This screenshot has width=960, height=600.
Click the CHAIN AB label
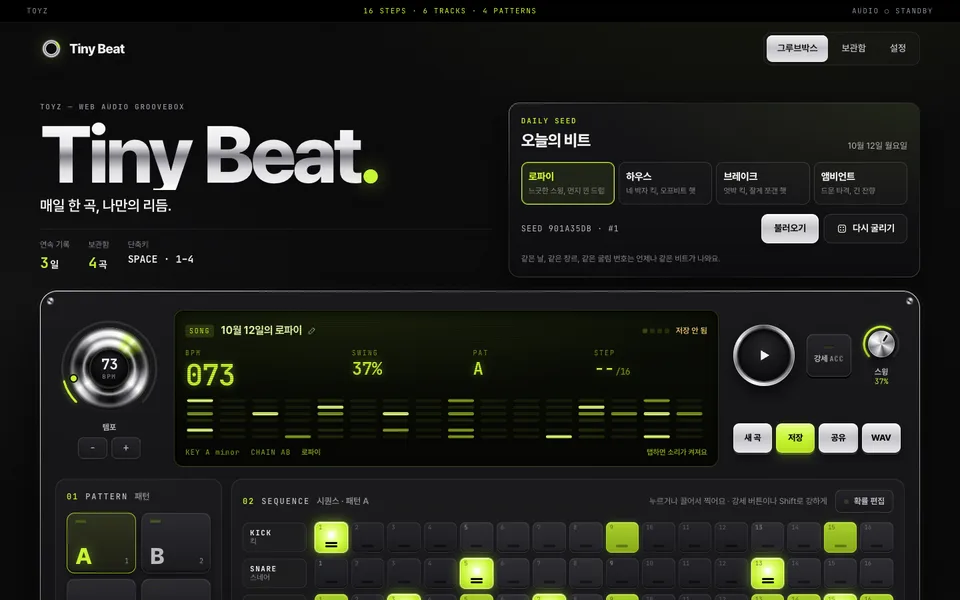point(271,452)
